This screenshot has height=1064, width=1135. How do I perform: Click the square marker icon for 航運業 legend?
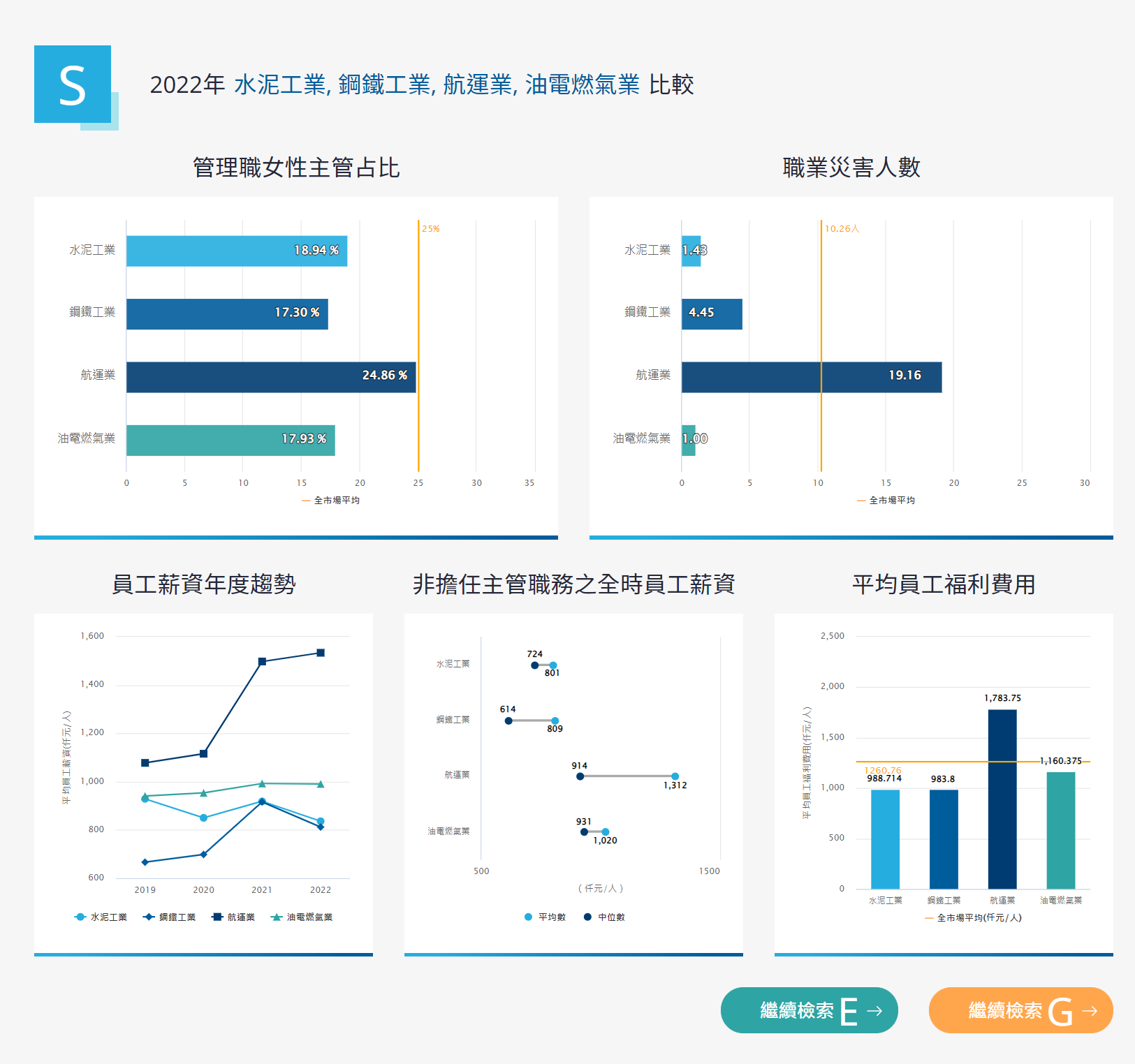(x=217, y=917)
